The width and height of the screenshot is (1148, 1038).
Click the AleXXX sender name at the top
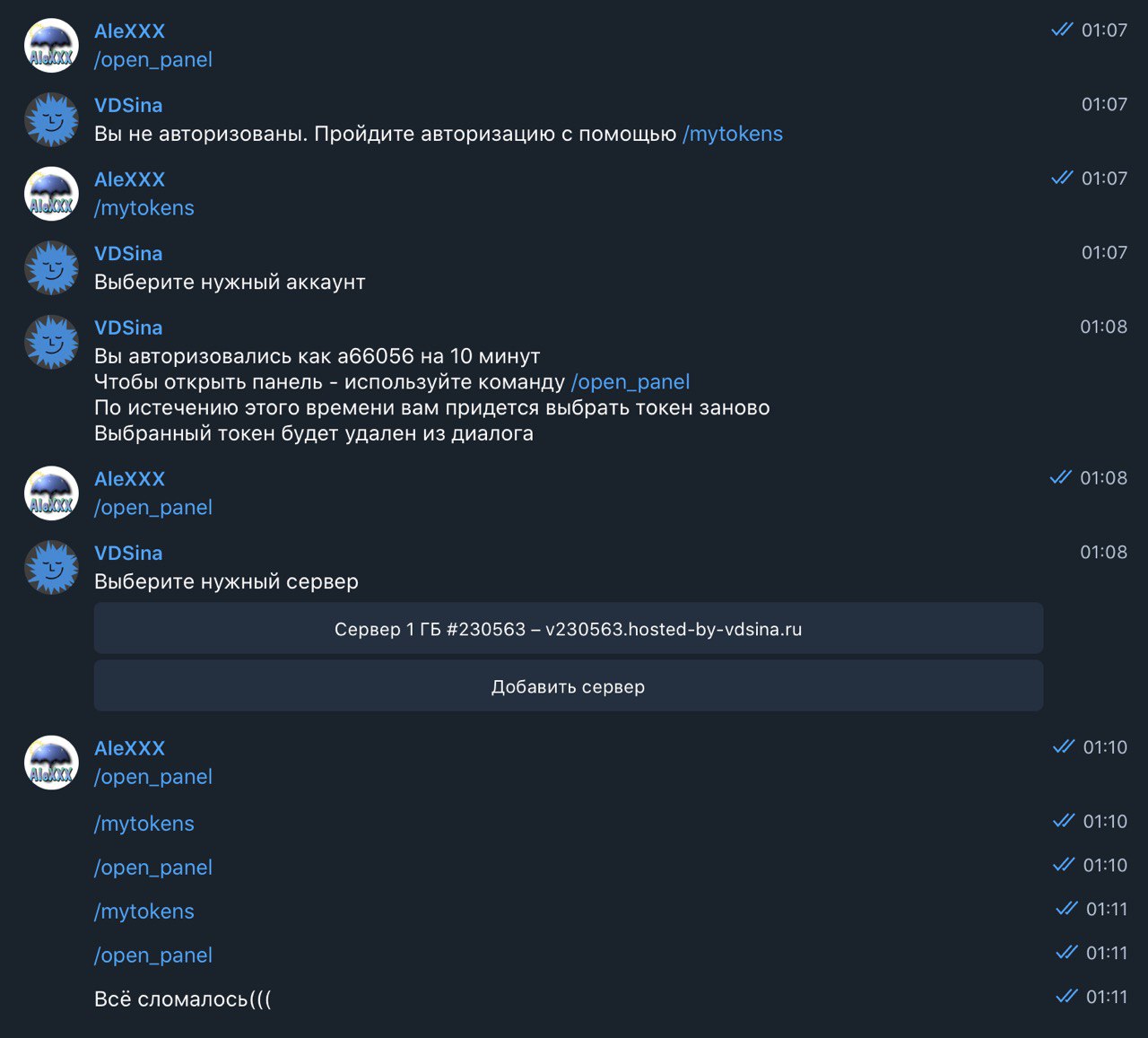(x=130, y=31)
